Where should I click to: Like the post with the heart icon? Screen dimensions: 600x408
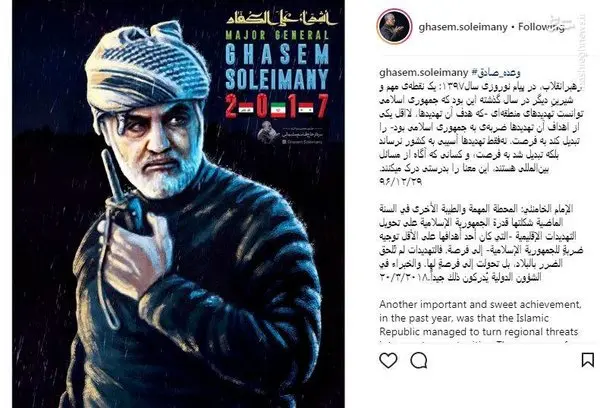(x=388, y=361)
